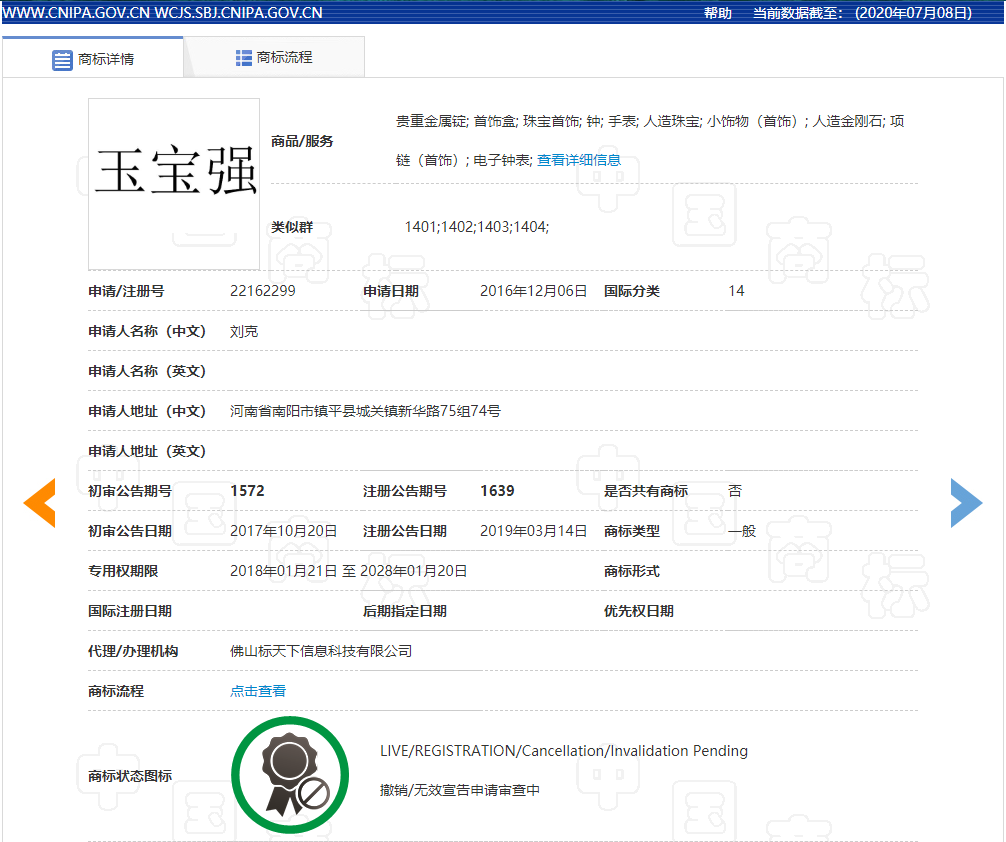The width and height of the screenshot is (1006, 842).
Task: Click the 申请人地址（中文） label
Action: click(147, 411)
